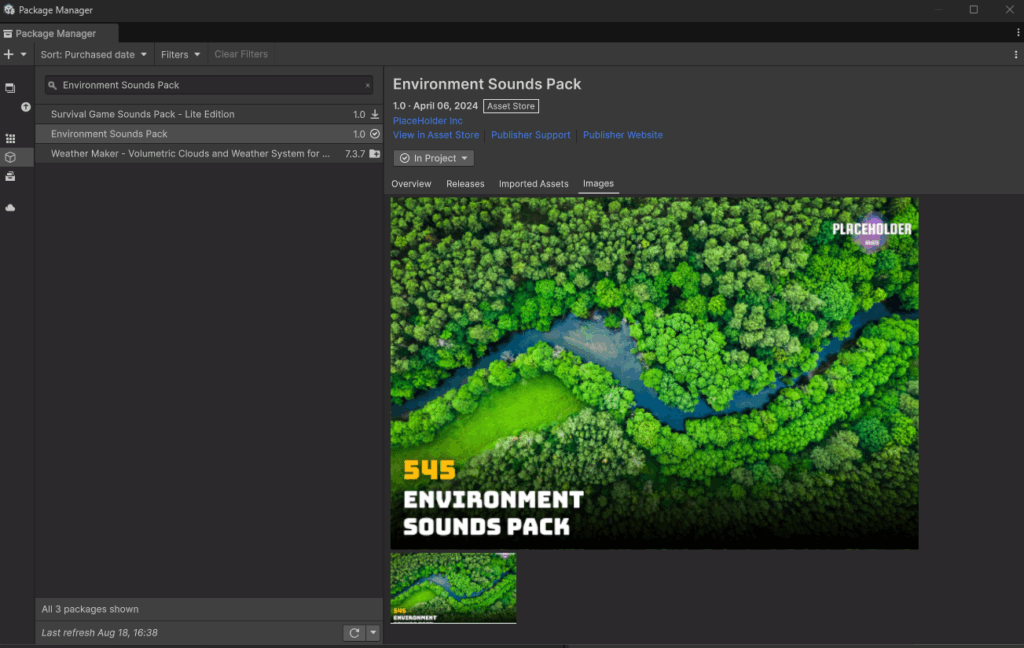Select the small preview thumbnail below the image

(x=453, y=588)
